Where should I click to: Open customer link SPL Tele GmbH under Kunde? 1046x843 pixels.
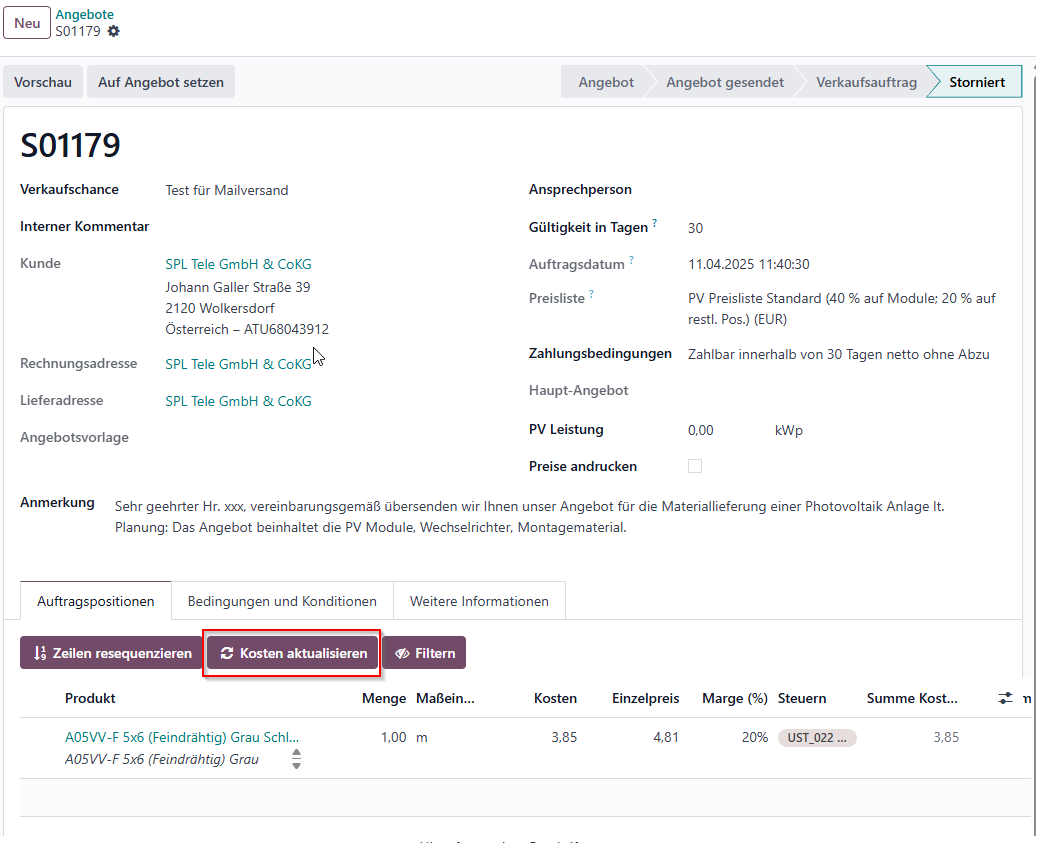pos(238,264)
